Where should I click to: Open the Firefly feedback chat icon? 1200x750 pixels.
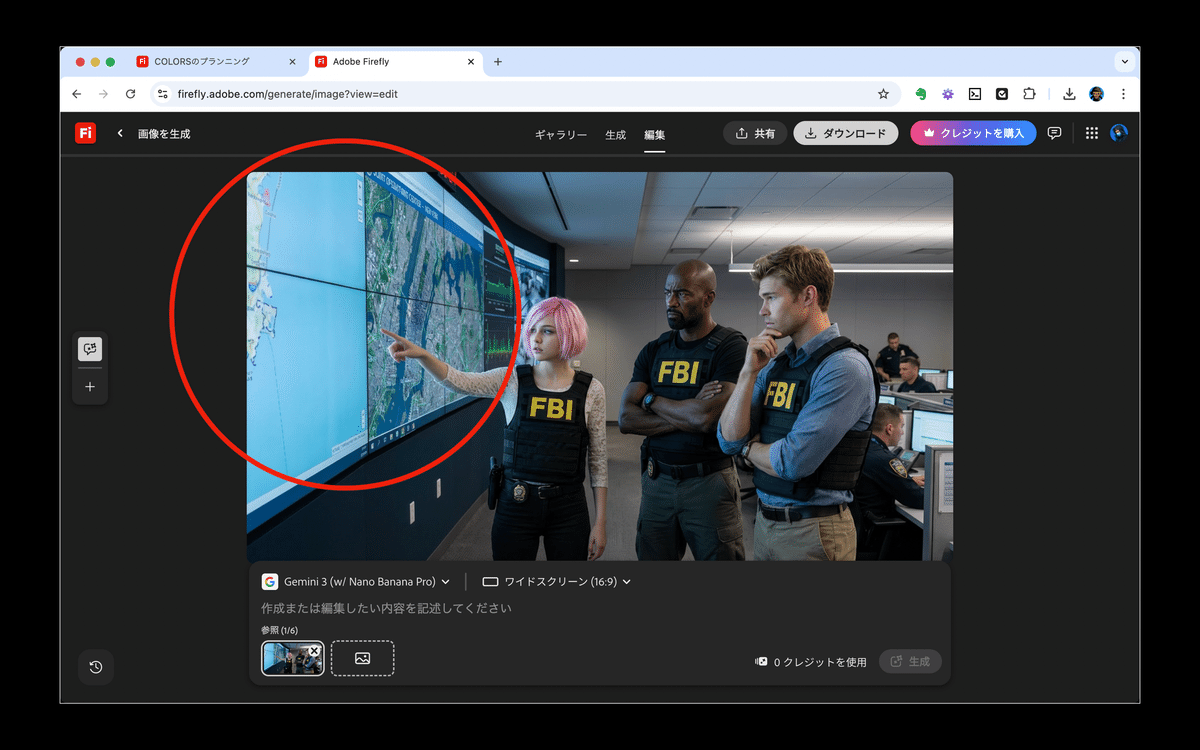[1054, 133]
